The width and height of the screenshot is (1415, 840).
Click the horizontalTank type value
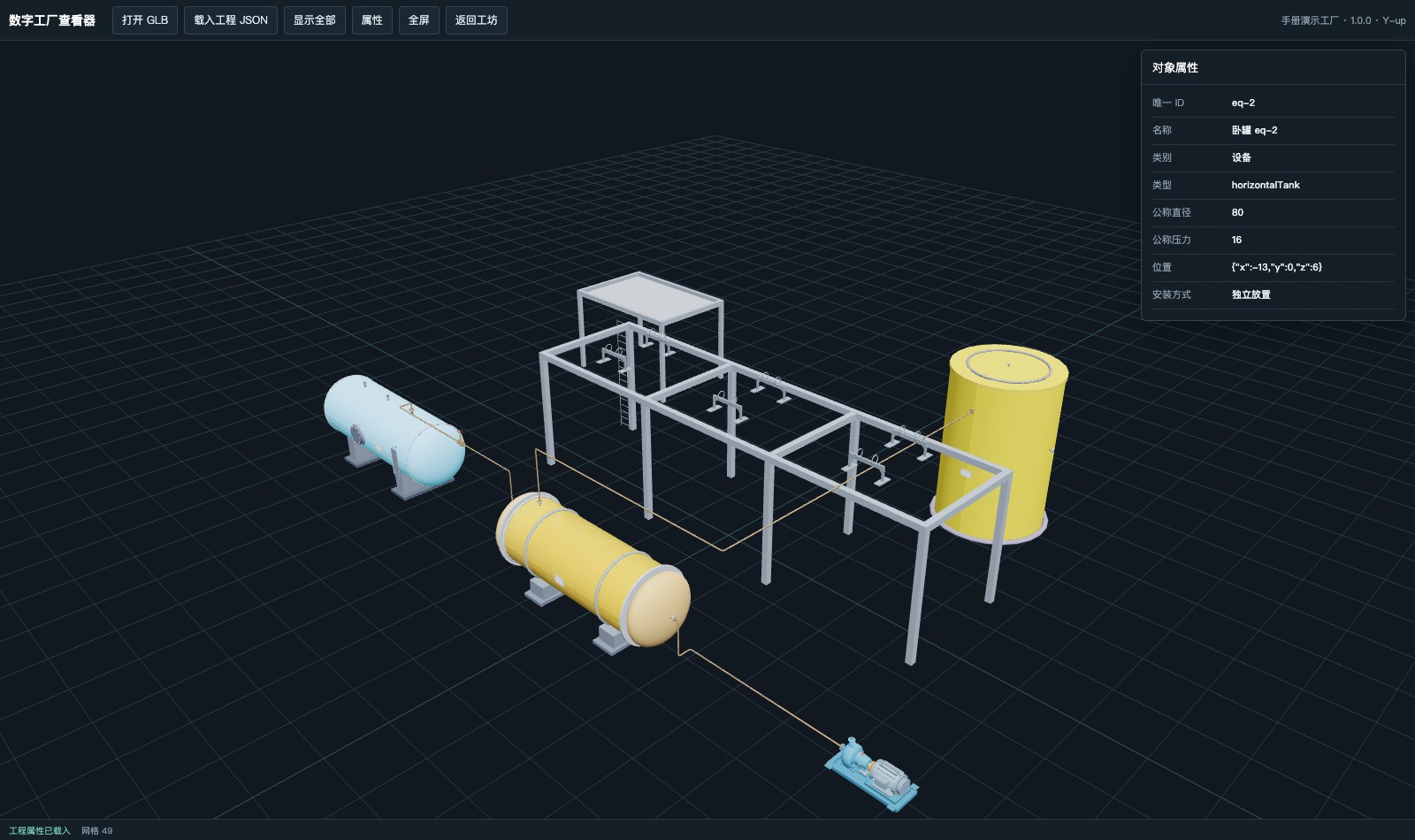click(1266, 186)
